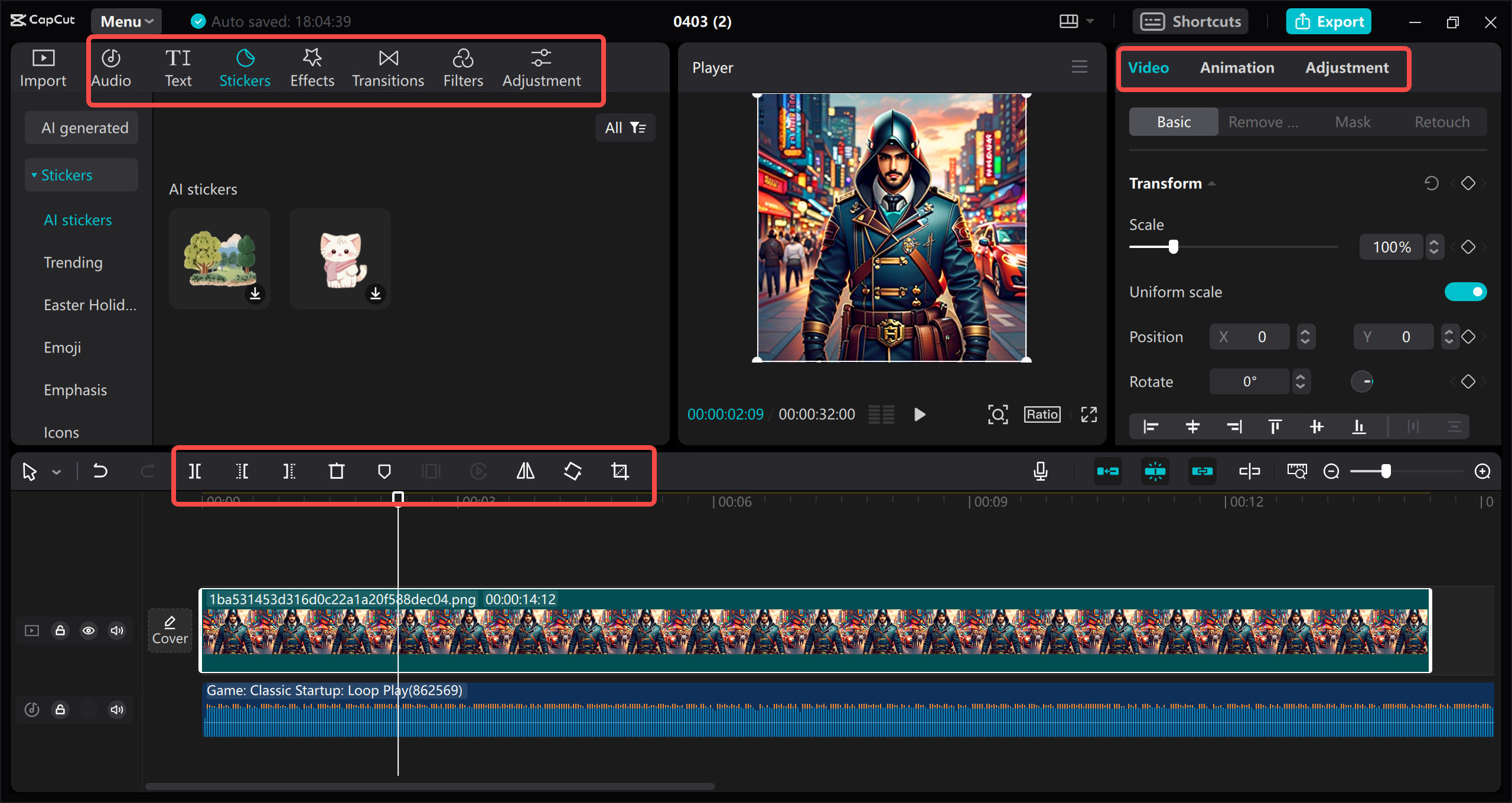
Task: Switch to the Animation tab
Action: tap(1237, 67)
